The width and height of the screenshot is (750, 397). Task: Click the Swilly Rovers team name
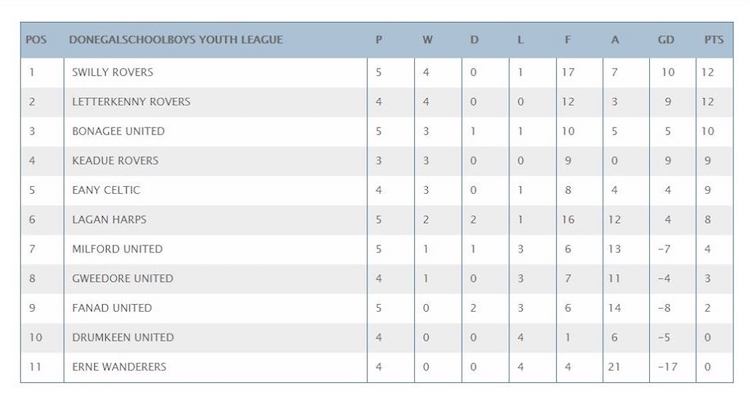pyautogui.click(x=112, y=72)
